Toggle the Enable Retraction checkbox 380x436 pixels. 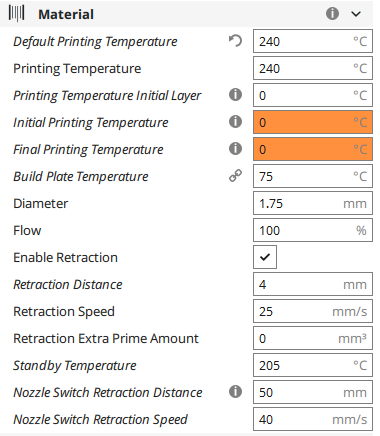pyautogui.click(x=265, y=257)
